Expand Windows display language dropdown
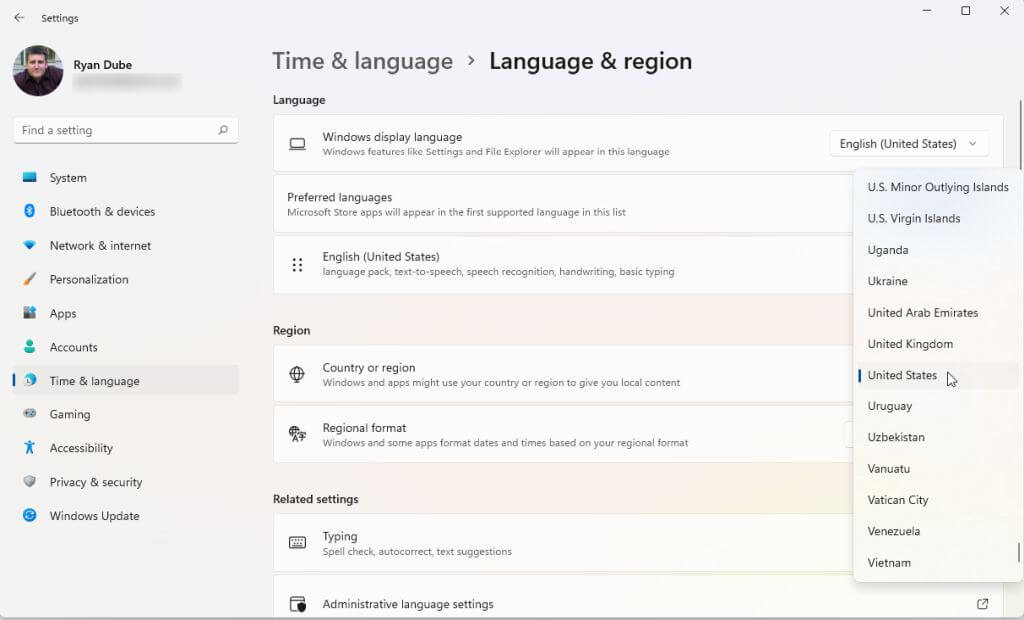1024x620 pixels. 908,144
